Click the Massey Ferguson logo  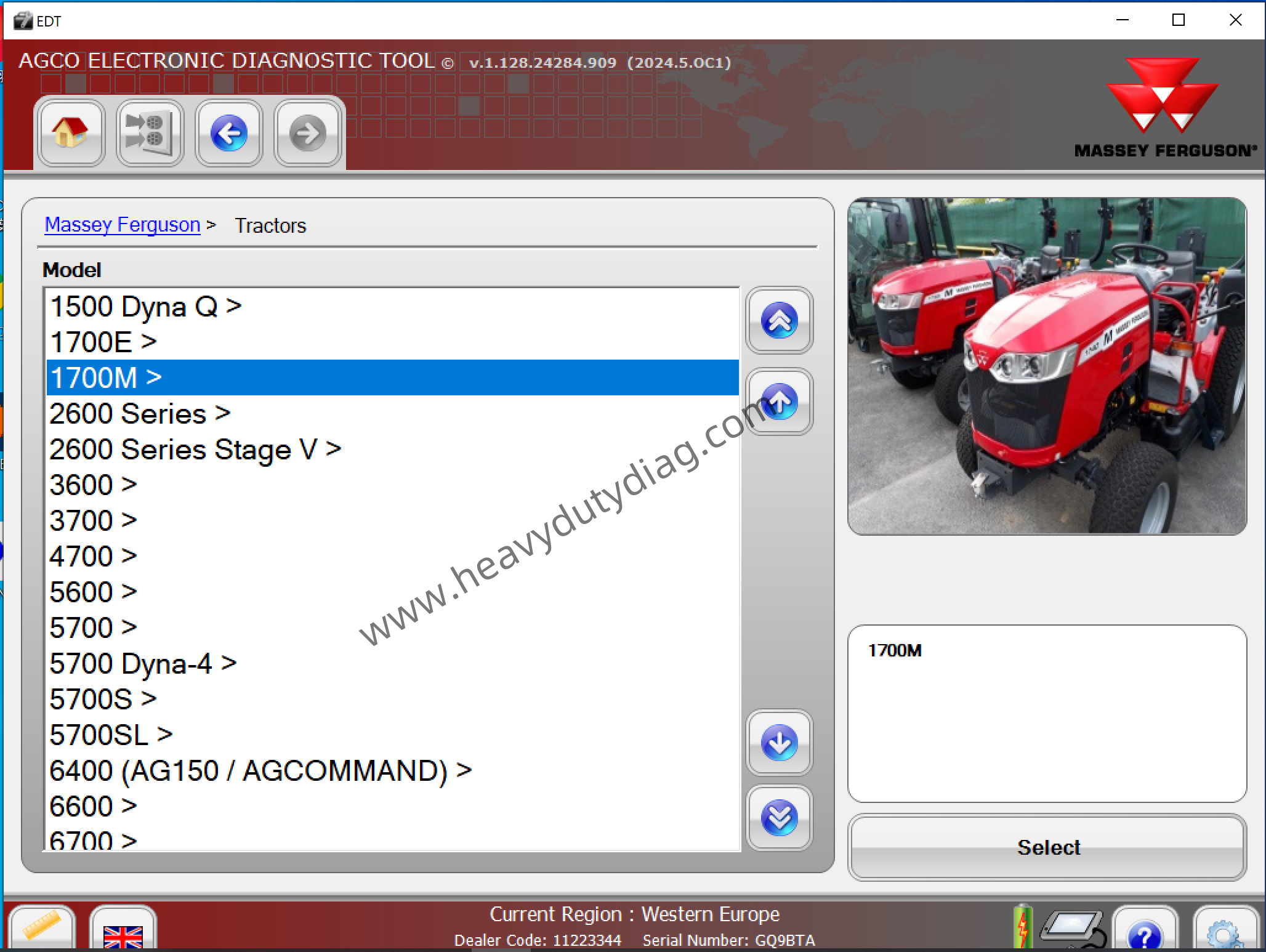1164,108
